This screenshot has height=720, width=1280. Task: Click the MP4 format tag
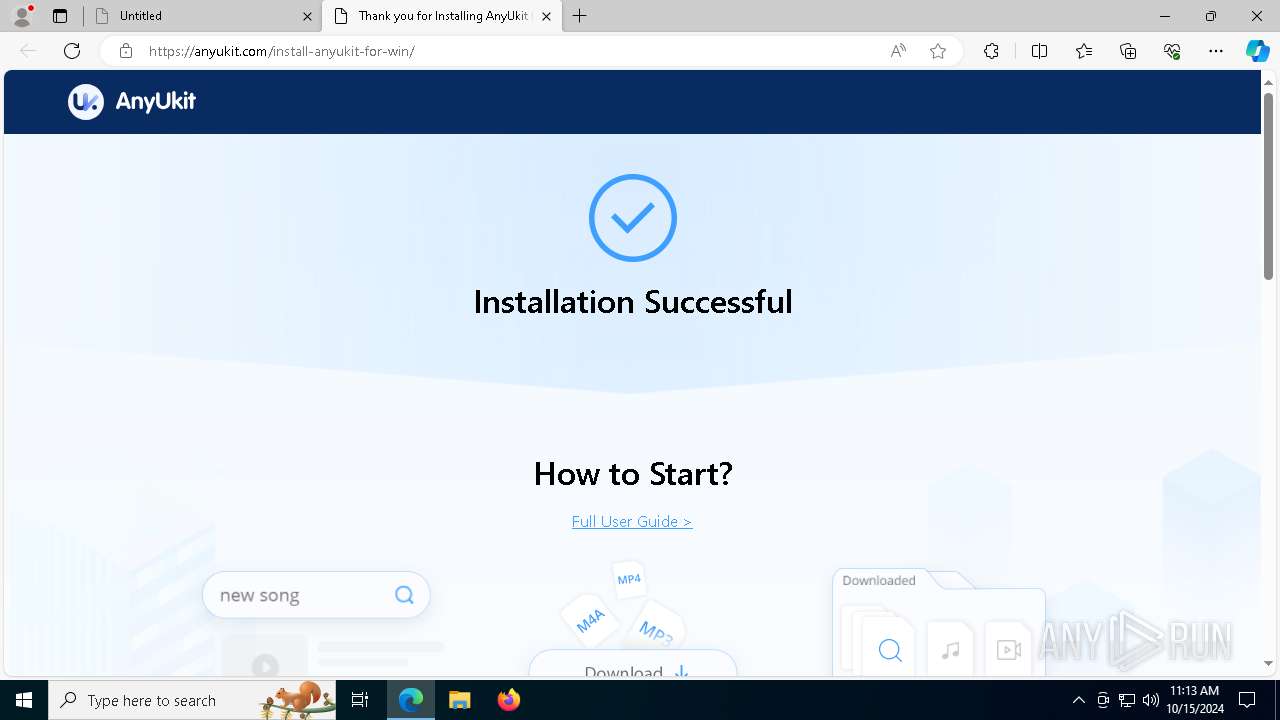pos(629,579)
